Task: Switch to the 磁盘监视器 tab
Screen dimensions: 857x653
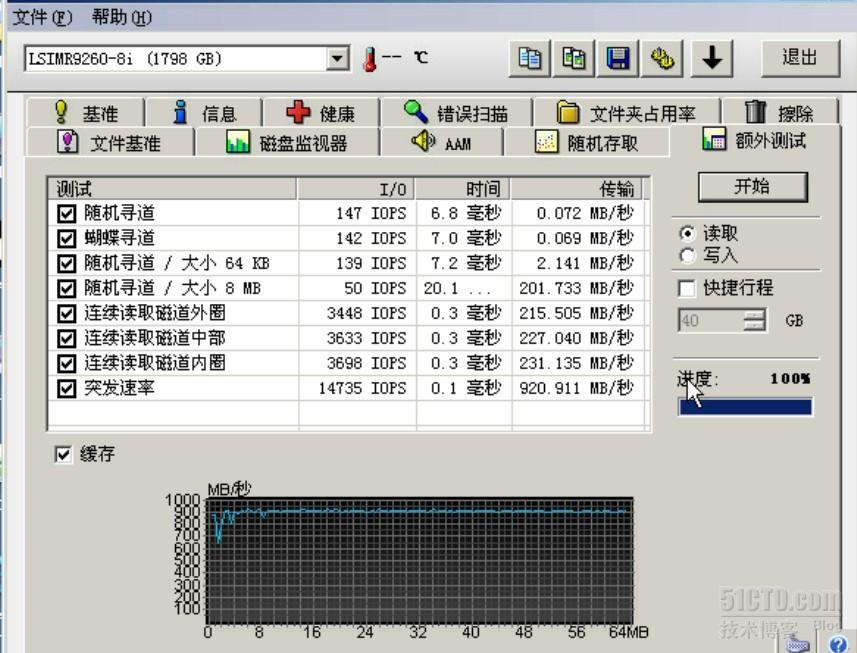Action: point(287,143)
